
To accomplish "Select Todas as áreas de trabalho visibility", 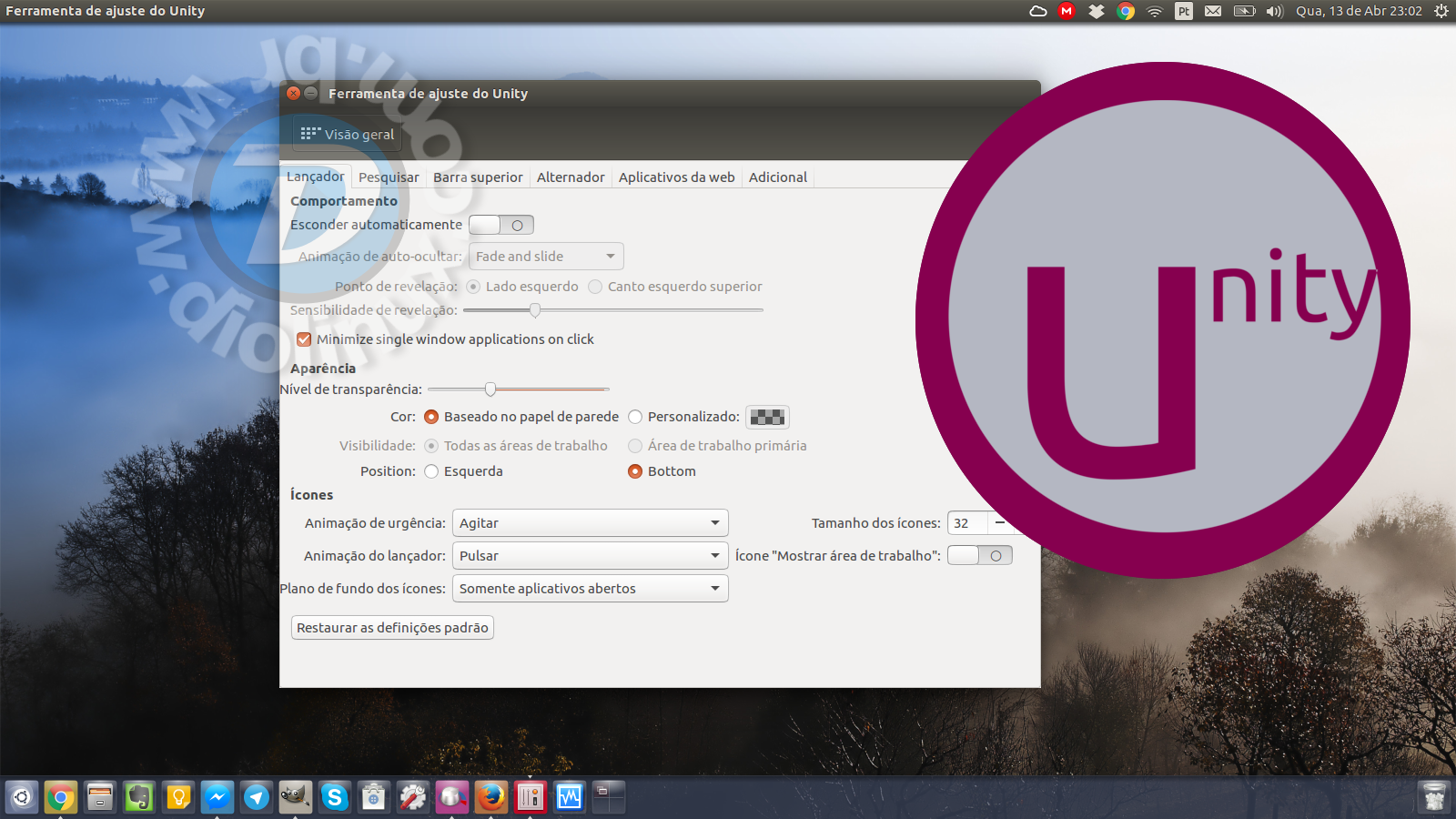I will pos(431,446).
